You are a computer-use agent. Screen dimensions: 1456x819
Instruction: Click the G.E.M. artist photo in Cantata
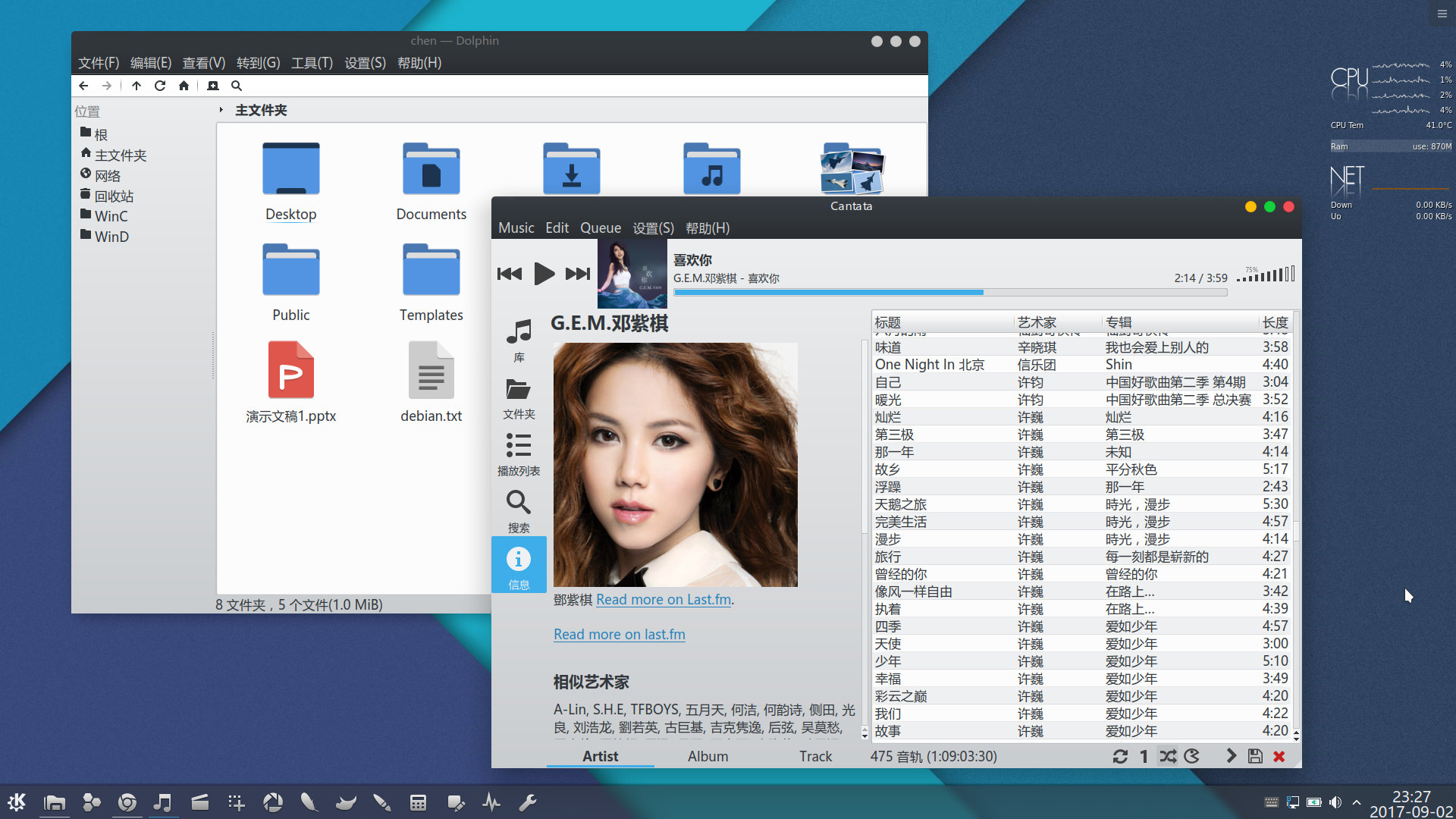point(675,464)
